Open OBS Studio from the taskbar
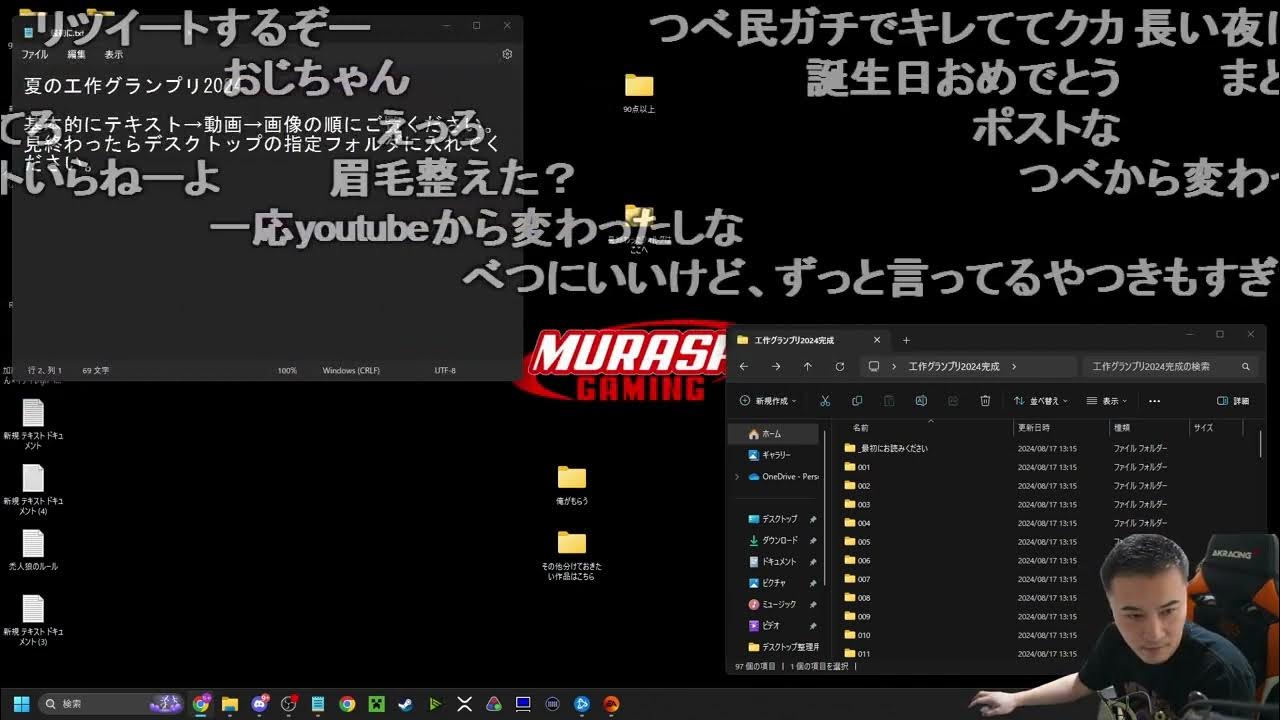 [289, 704]
